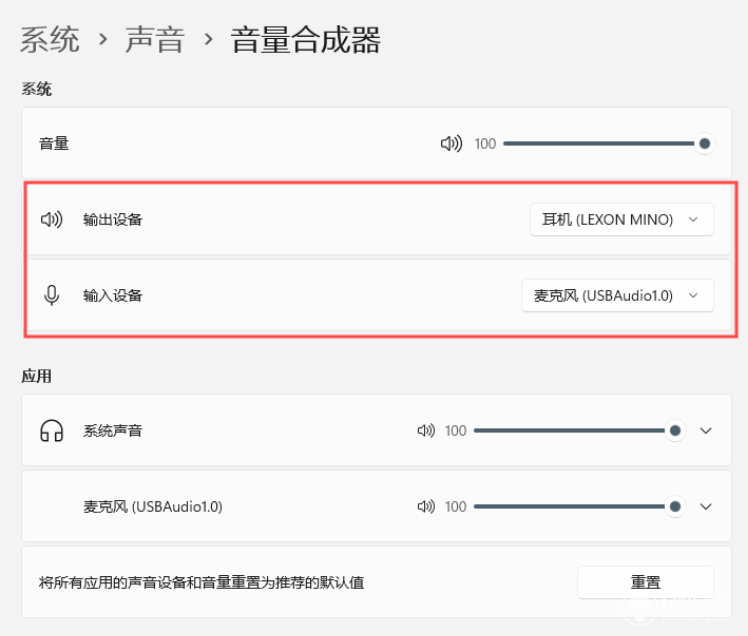Expand the 麦克风 (USBAudio1.0) app row chevron
The image size is (748, 636).
tap(706, 506)
